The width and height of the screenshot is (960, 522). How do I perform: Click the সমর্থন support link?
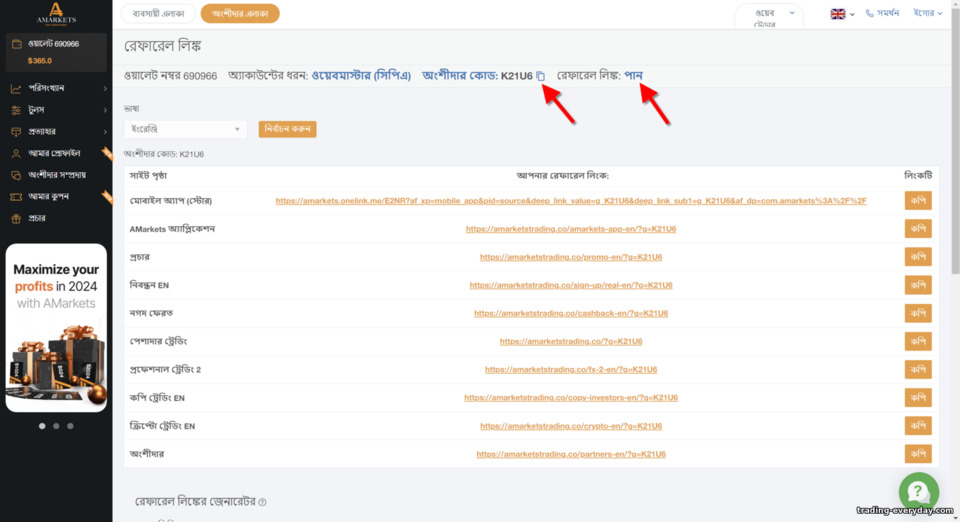pos(888,13)
